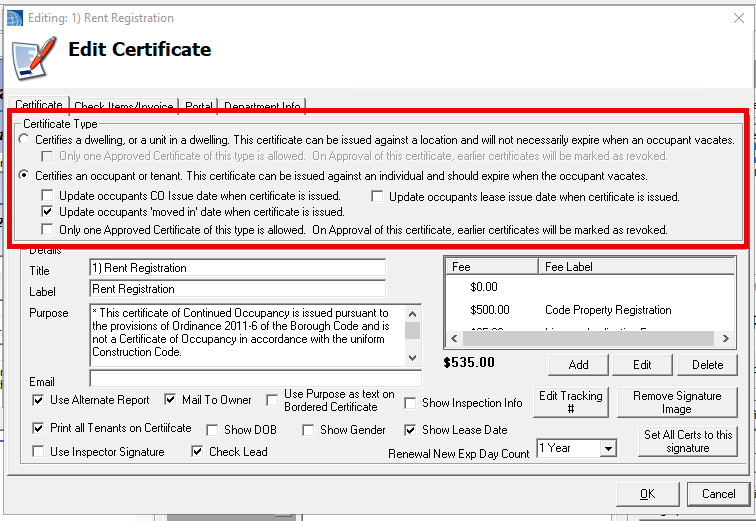Enable the Show Inspection Info checkbox
The height and width of the screenshot is (521, 756).
411,403
